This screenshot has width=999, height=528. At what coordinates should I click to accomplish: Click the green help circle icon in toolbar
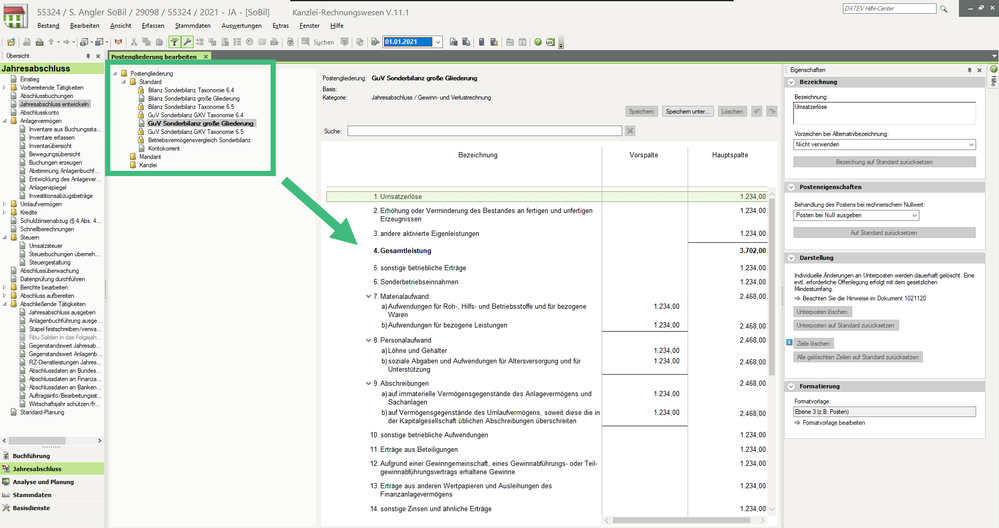[538, 42]
